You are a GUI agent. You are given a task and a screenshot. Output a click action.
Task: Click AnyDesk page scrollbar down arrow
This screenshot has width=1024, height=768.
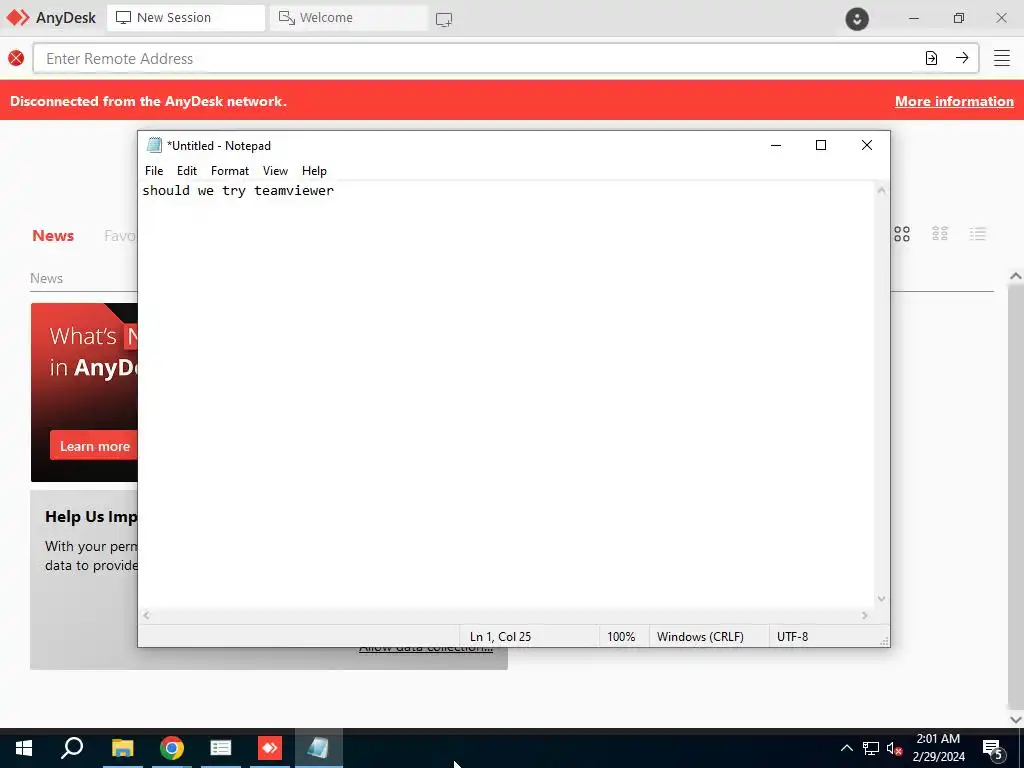click(x=1016, y=720)
